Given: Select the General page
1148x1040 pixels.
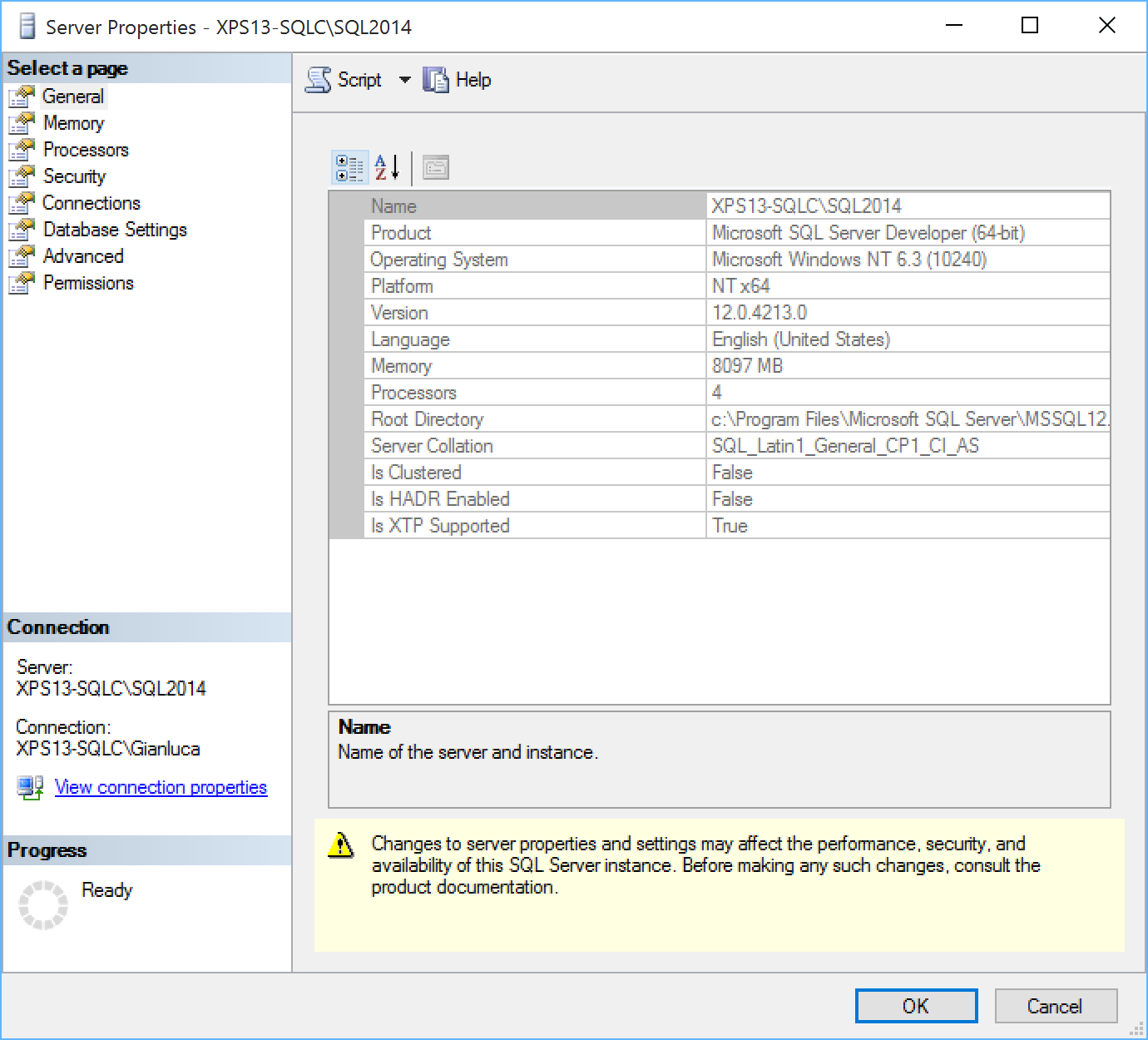Looking at the screenshot, I should 73,97.
